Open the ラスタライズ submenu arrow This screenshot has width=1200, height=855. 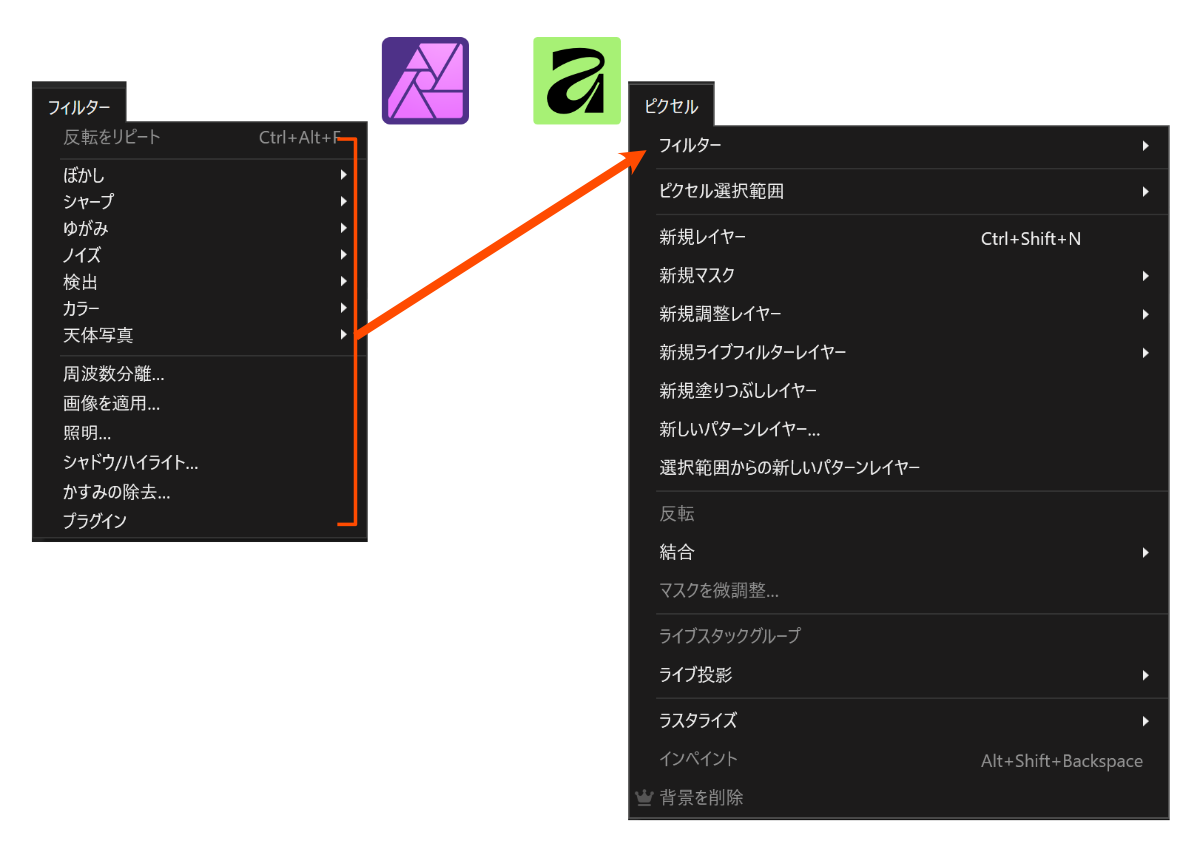1146,721
